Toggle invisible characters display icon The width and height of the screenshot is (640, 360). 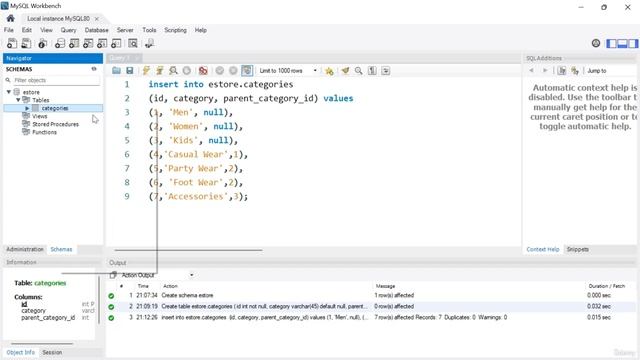372,71
